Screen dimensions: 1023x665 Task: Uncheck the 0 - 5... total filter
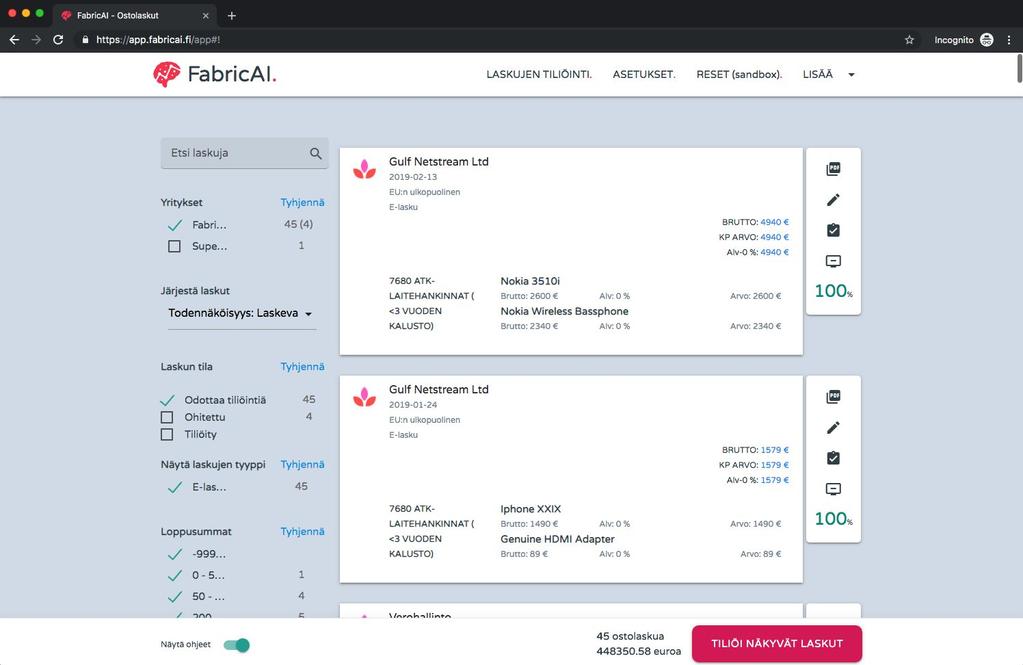tap(175, 576)
